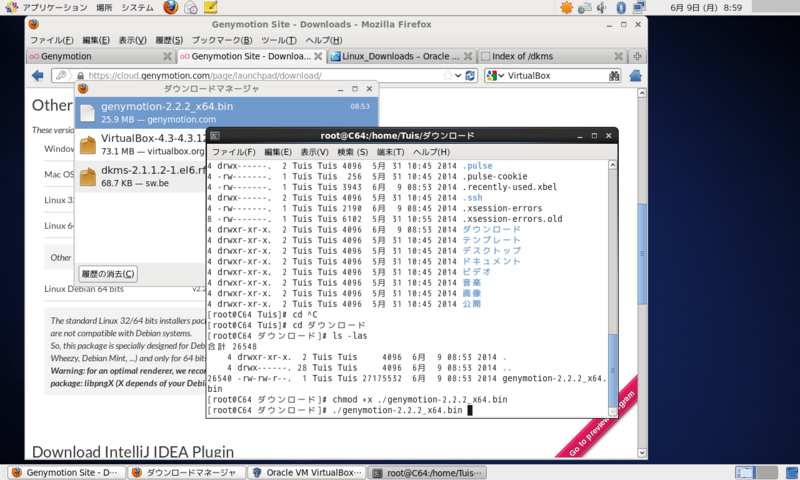Click the terminal window menu icon in titlebar

tap(215, 136)
